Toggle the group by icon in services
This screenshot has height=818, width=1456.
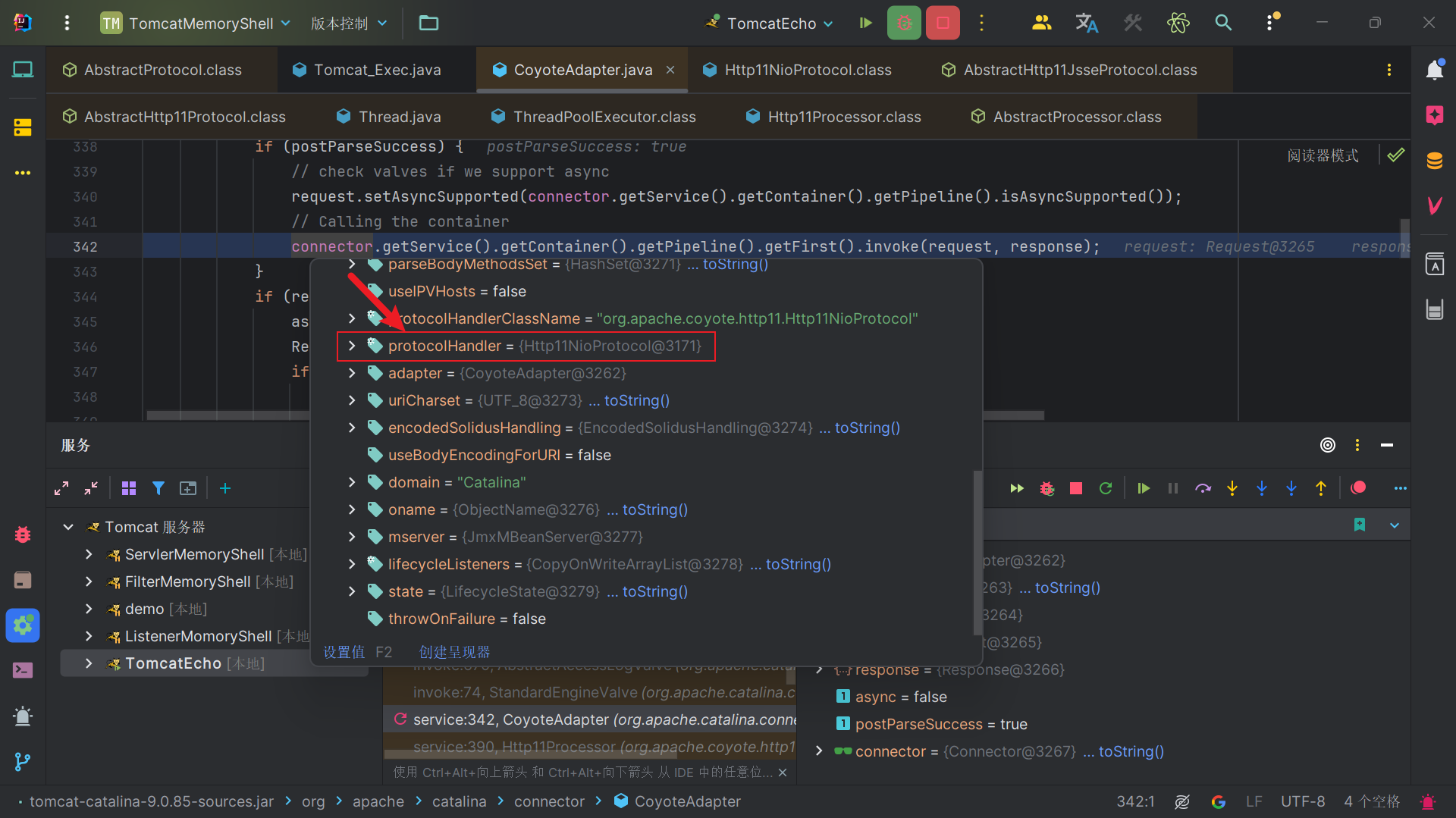[129, 488]
